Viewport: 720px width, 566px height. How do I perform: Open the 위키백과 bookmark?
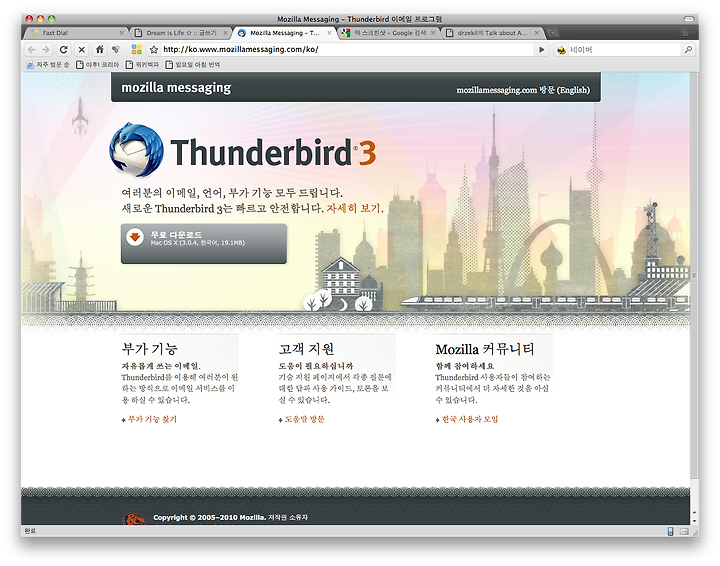pos(142,65)
